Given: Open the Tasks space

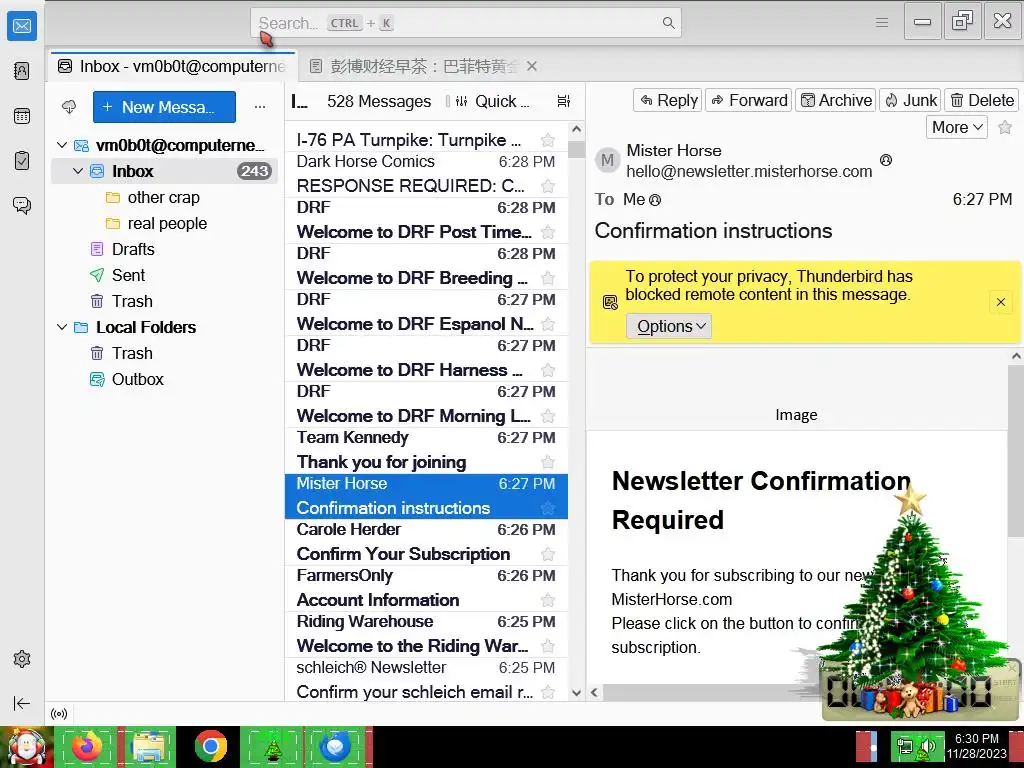Looking at the screenshot, I should click(22, 161).
